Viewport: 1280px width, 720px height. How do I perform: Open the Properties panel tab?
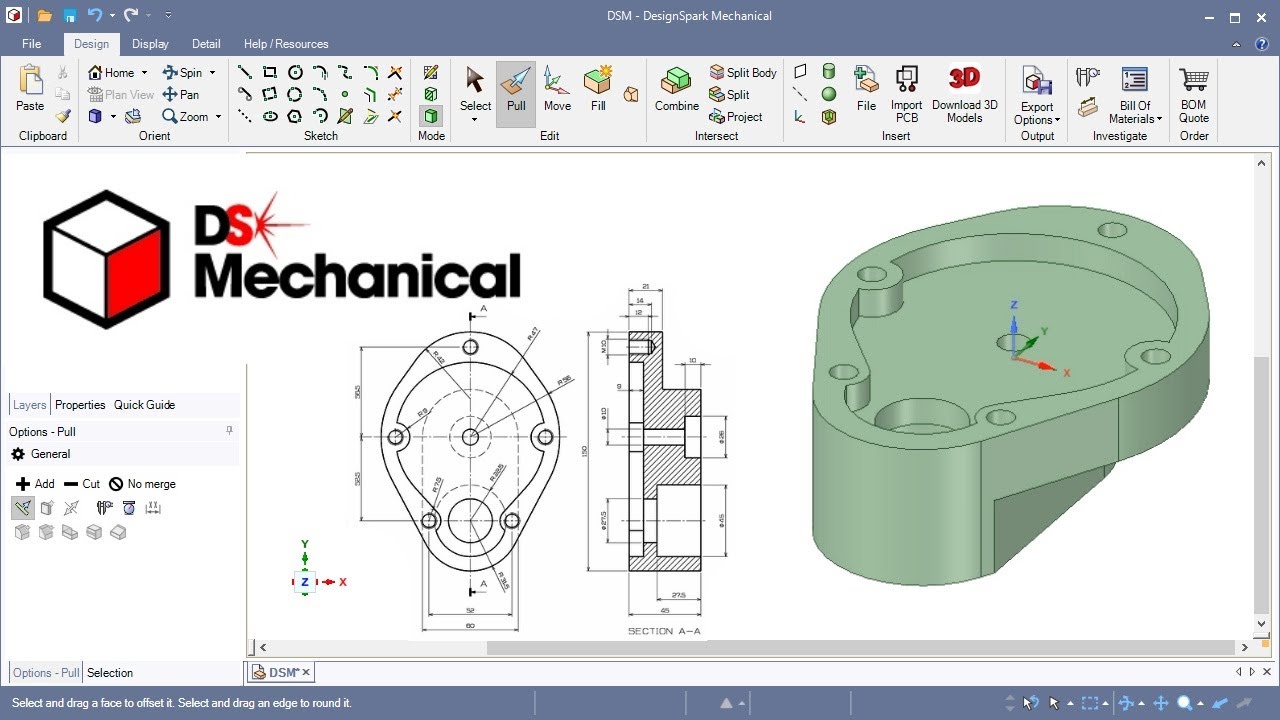click(x=80, y=405)
